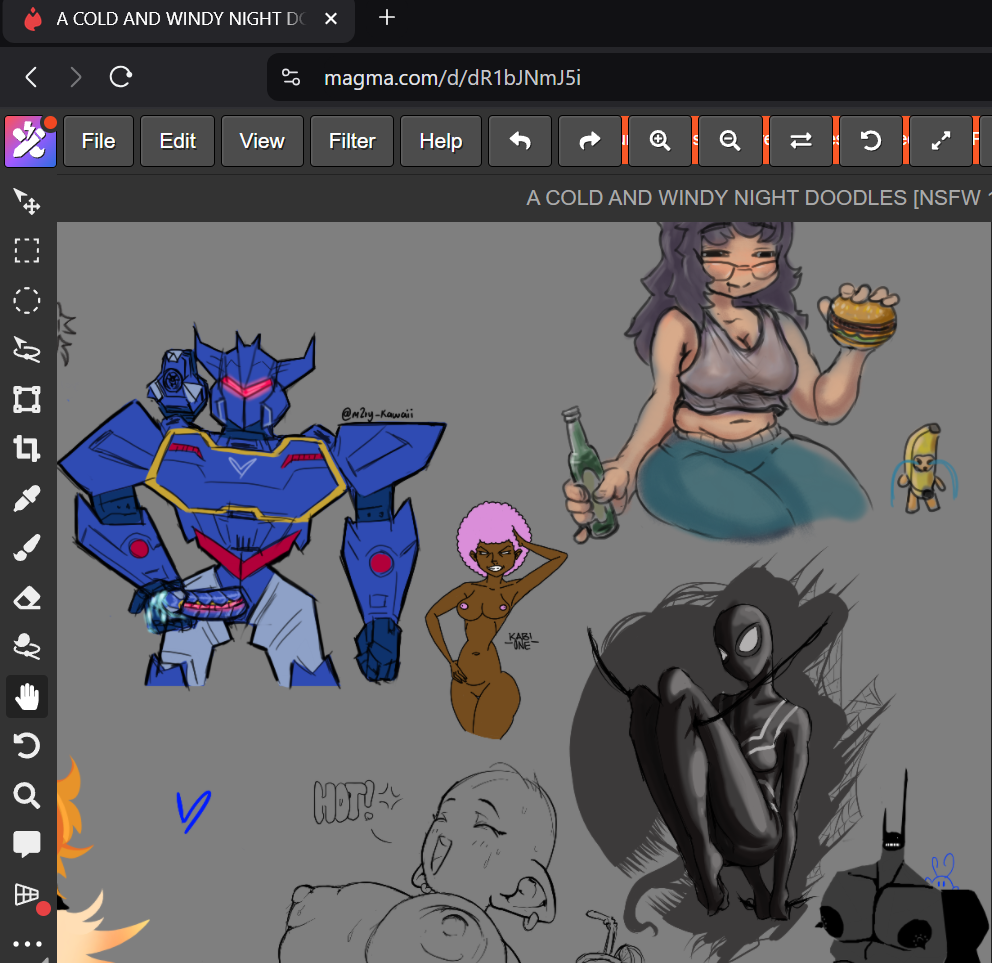Viewport: 992px width, 963px height.
Task: Activate the Hand pan tool
Action: (27, 697)
